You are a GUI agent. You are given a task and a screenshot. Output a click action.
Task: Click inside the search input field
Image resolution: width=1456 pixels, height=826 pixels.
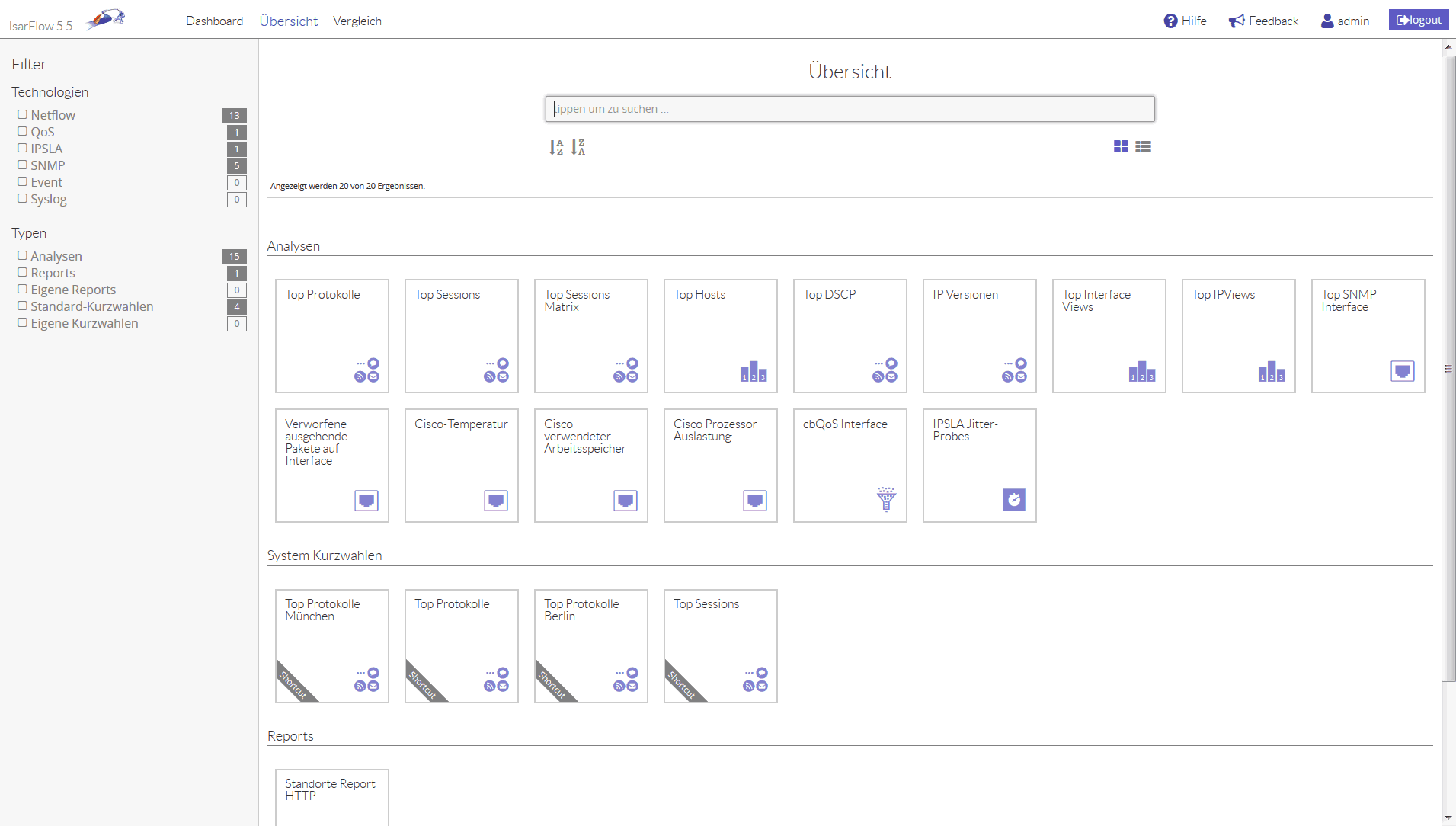pyautogui.click(x=849, y=108)
